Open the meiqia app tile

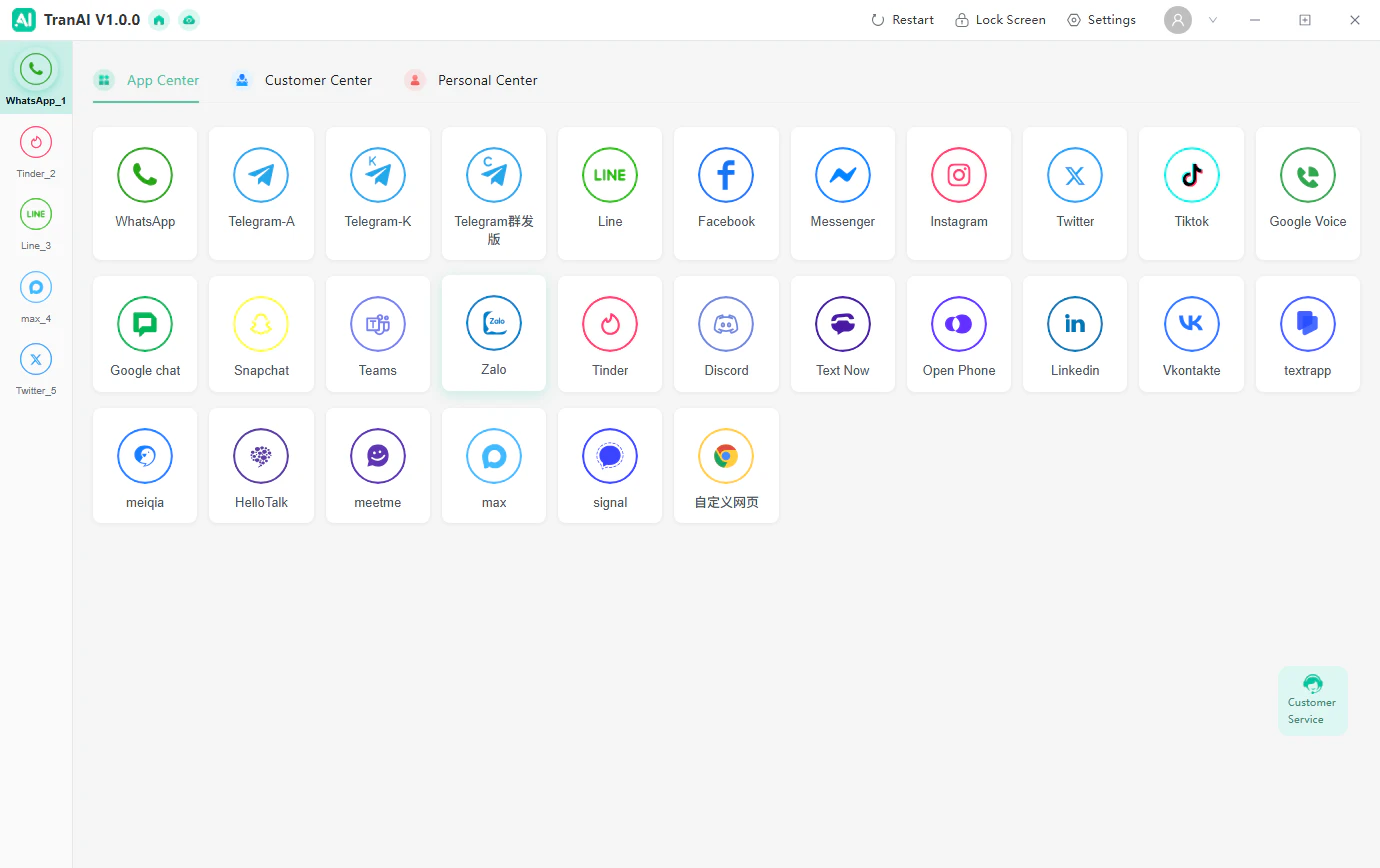[x=145, y=465]
